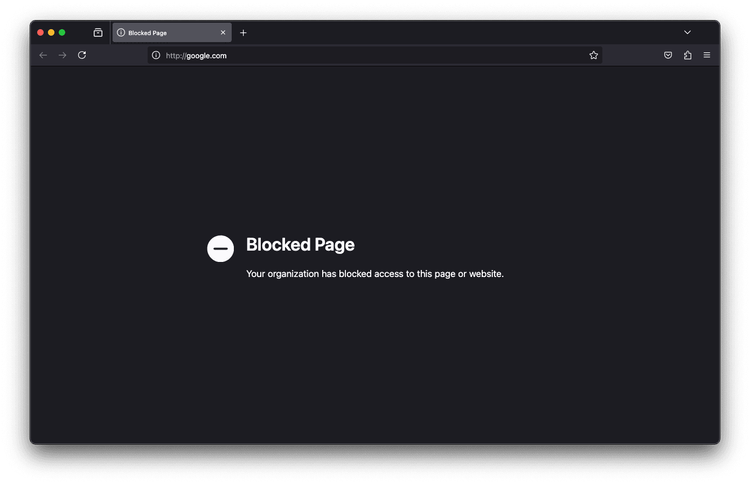Click the green fullscreen window button
Image resolution: width=750 pixels, height=484 pixels.
(x=62, y=33)
